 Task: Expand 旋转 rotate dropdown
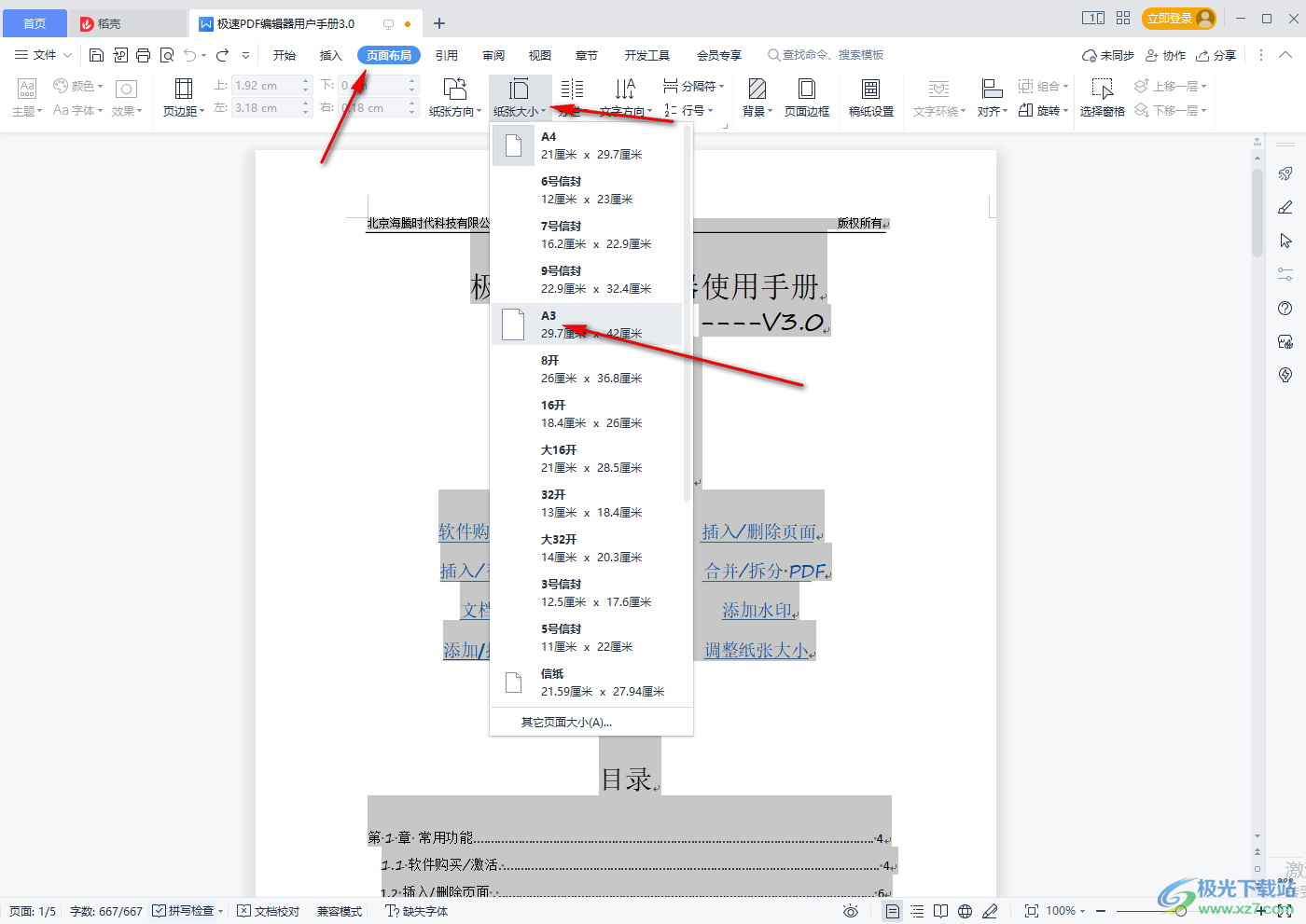1043,110
